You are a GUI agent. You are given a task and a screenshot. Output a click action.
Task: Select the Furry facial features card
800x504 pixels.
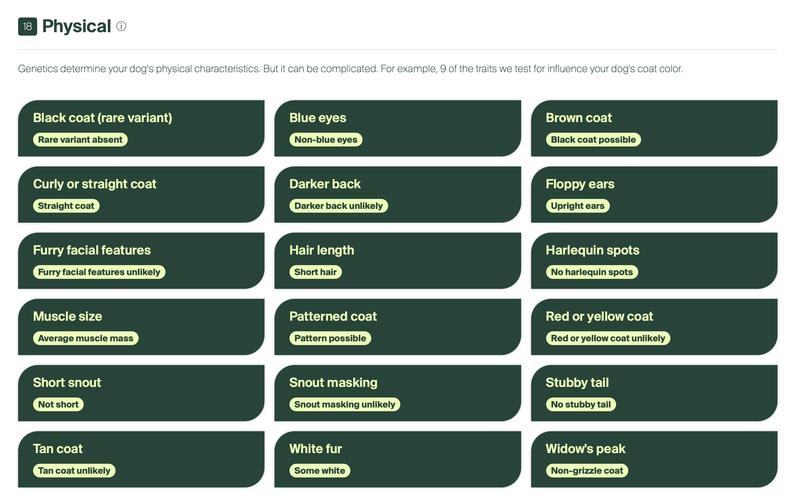pyautogui.click(x=141, y=260)
